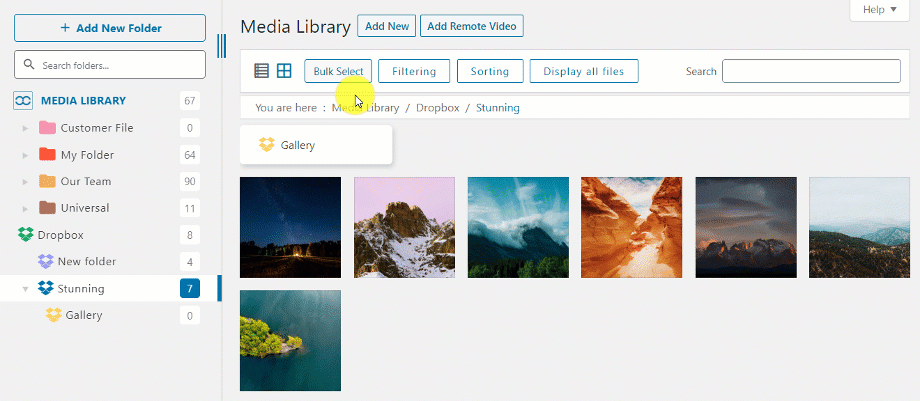The image size is (920, 401).
Task: Toggle the sidebar collapse handle
Action: 221,46
